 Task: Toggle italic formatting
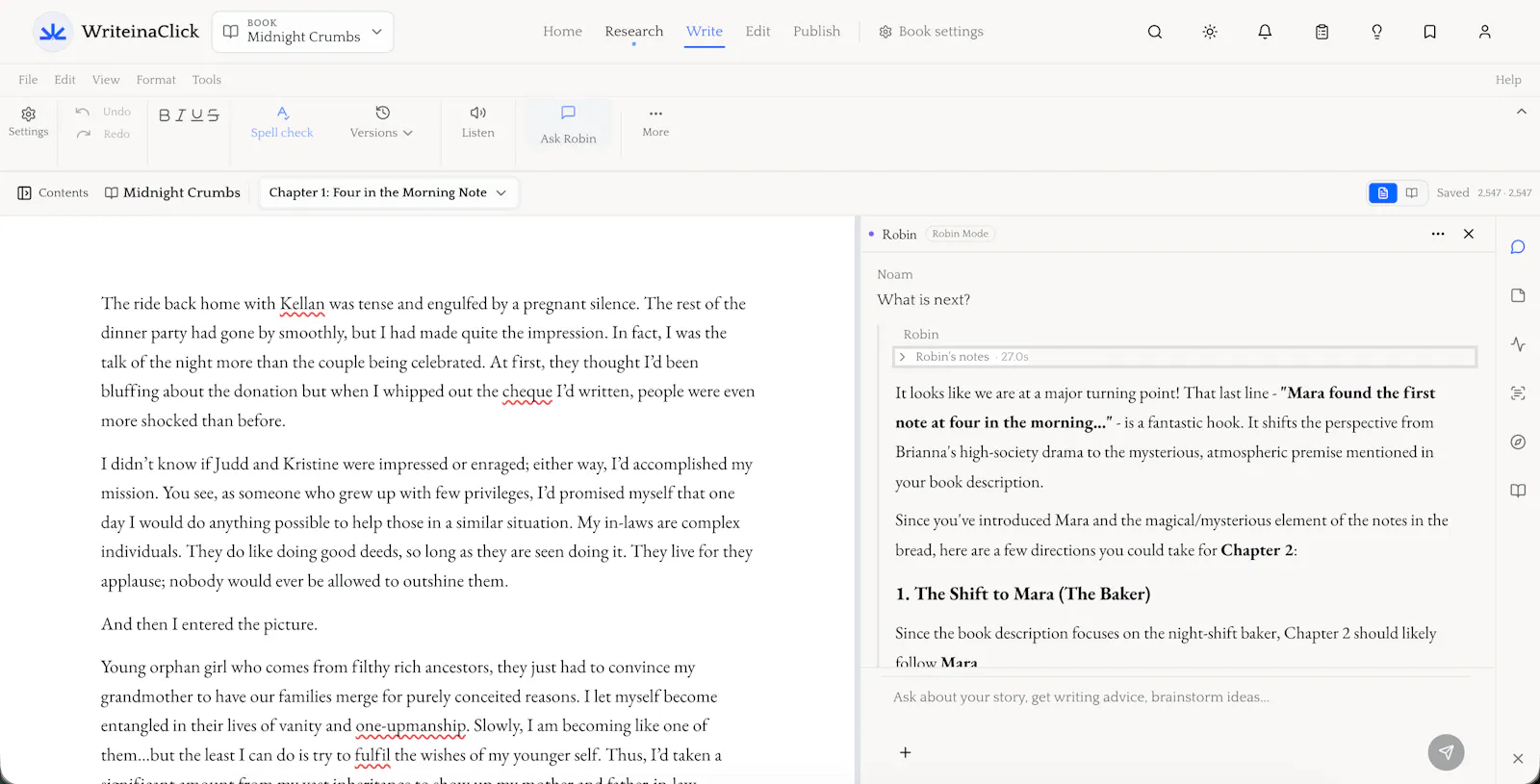pyautogui.click(x=180, y=115)
